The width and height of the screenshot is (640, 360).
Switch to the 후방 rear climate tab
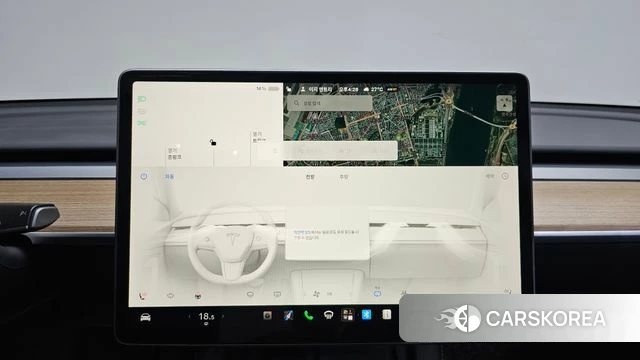344,177
